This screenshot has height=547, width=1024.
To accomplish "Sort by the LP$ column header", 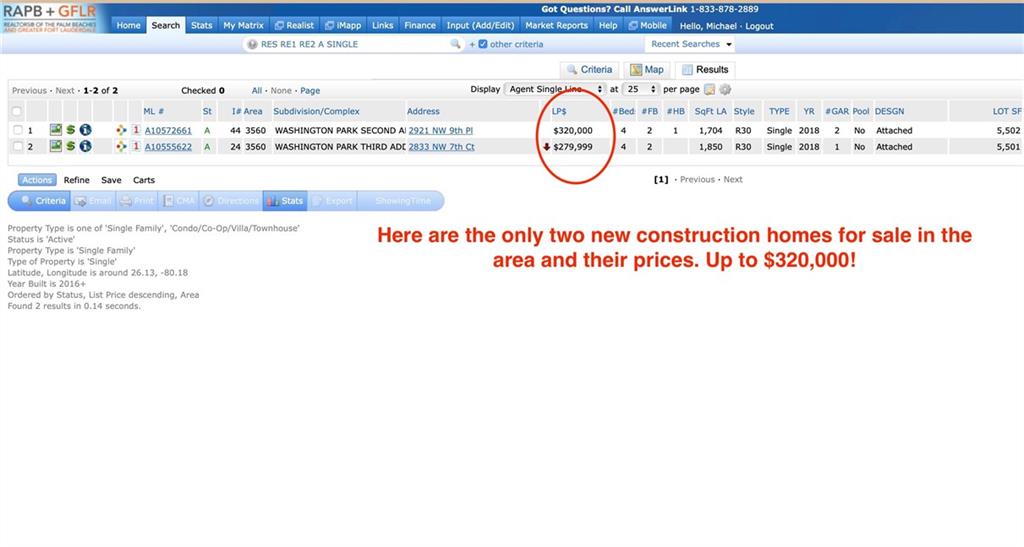I will (560, 111).
